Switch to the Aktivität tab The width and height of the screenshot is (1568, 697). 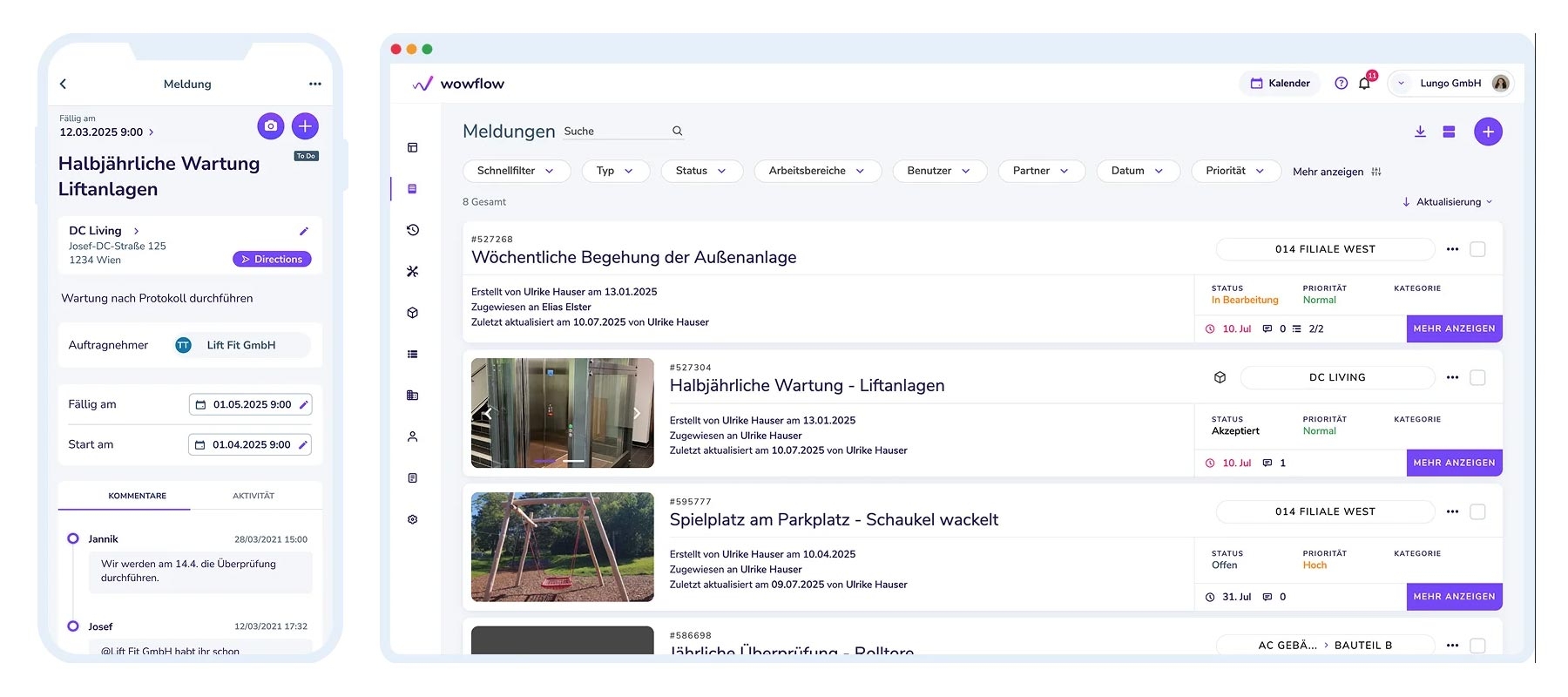[x=253, y=496]
